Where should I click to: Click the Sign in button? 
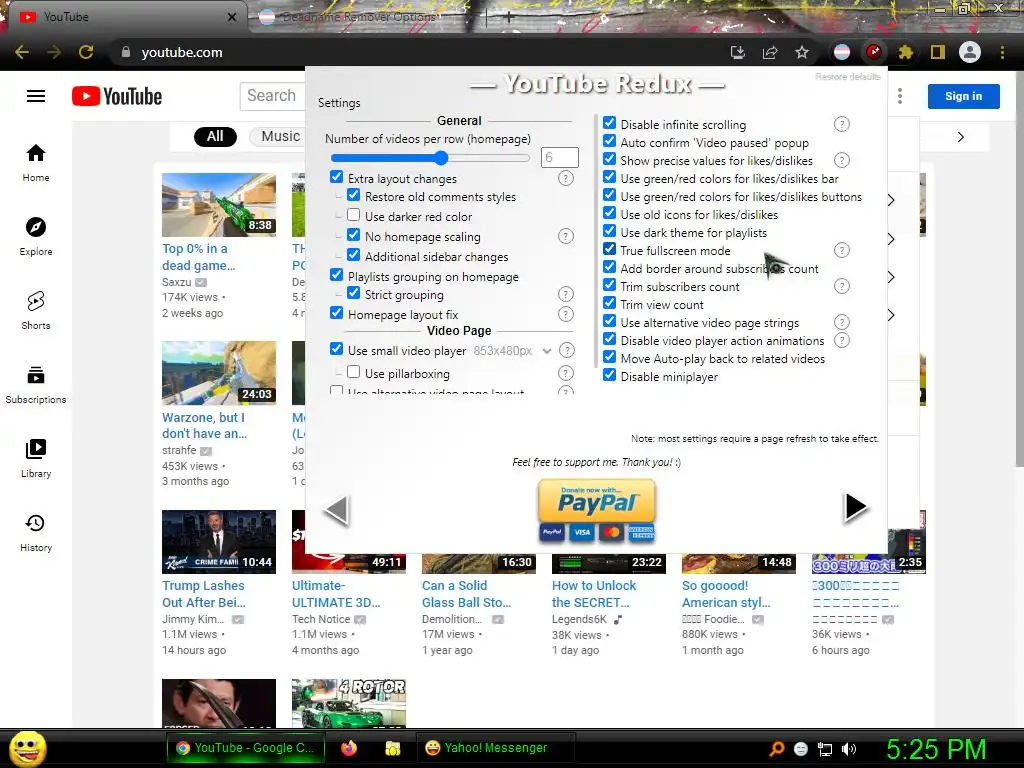pyautogui.click(x=963, y=96)
